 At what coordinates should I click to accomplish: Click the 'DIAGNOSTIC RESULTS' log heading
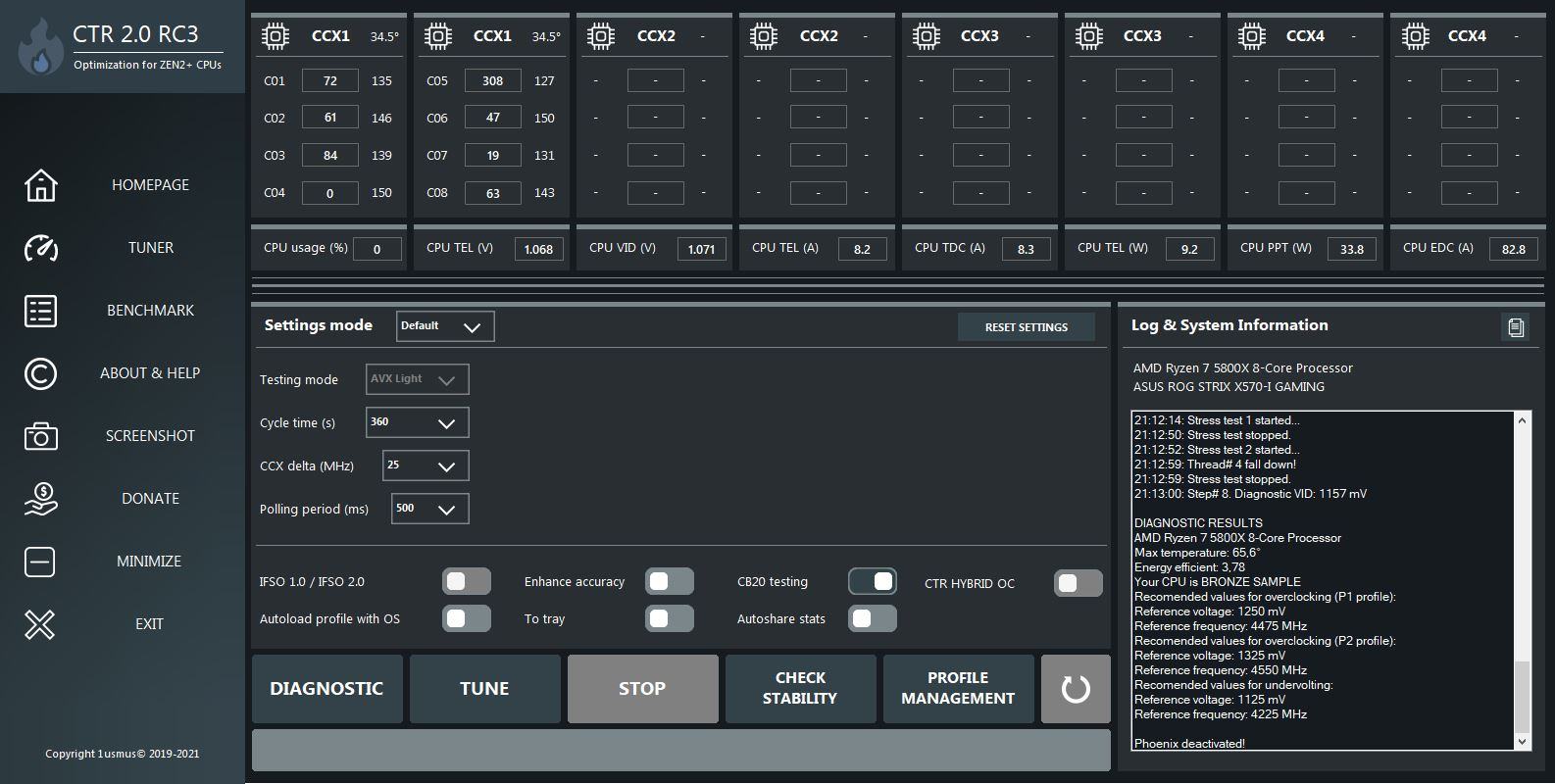[x=1198, y=523]
